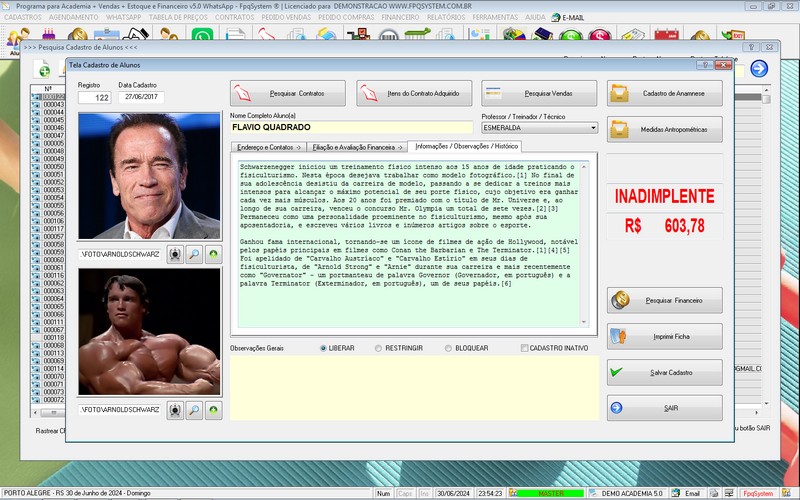Select row 000043 in student list
The image size is (800, 500).
click(49, 105)
